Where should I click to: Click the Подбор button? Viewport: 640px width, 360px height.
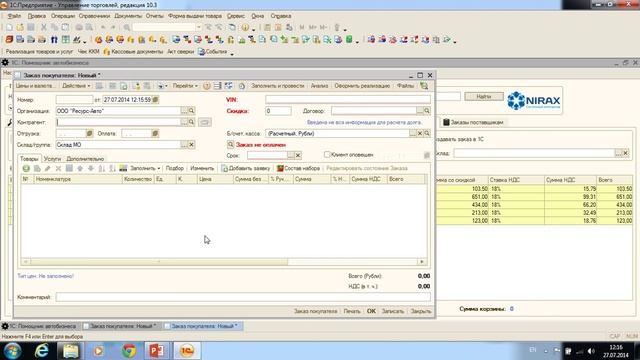click(175, 168)
